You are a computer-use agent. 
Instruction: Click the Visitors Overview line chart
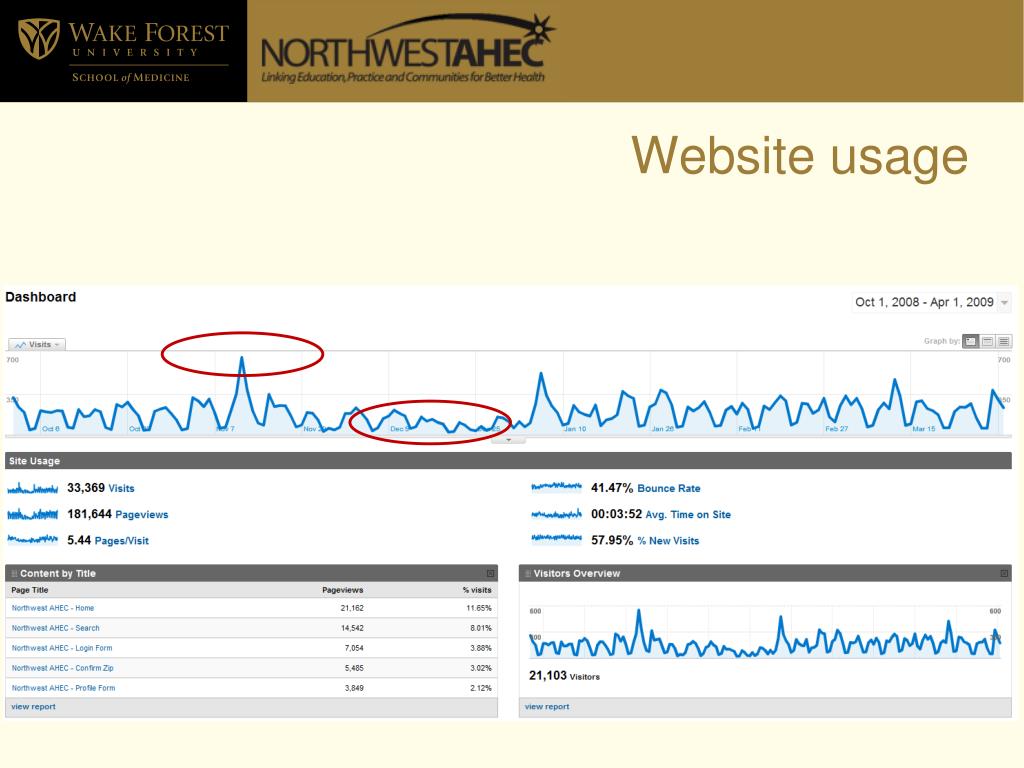[x=765, y=633]
